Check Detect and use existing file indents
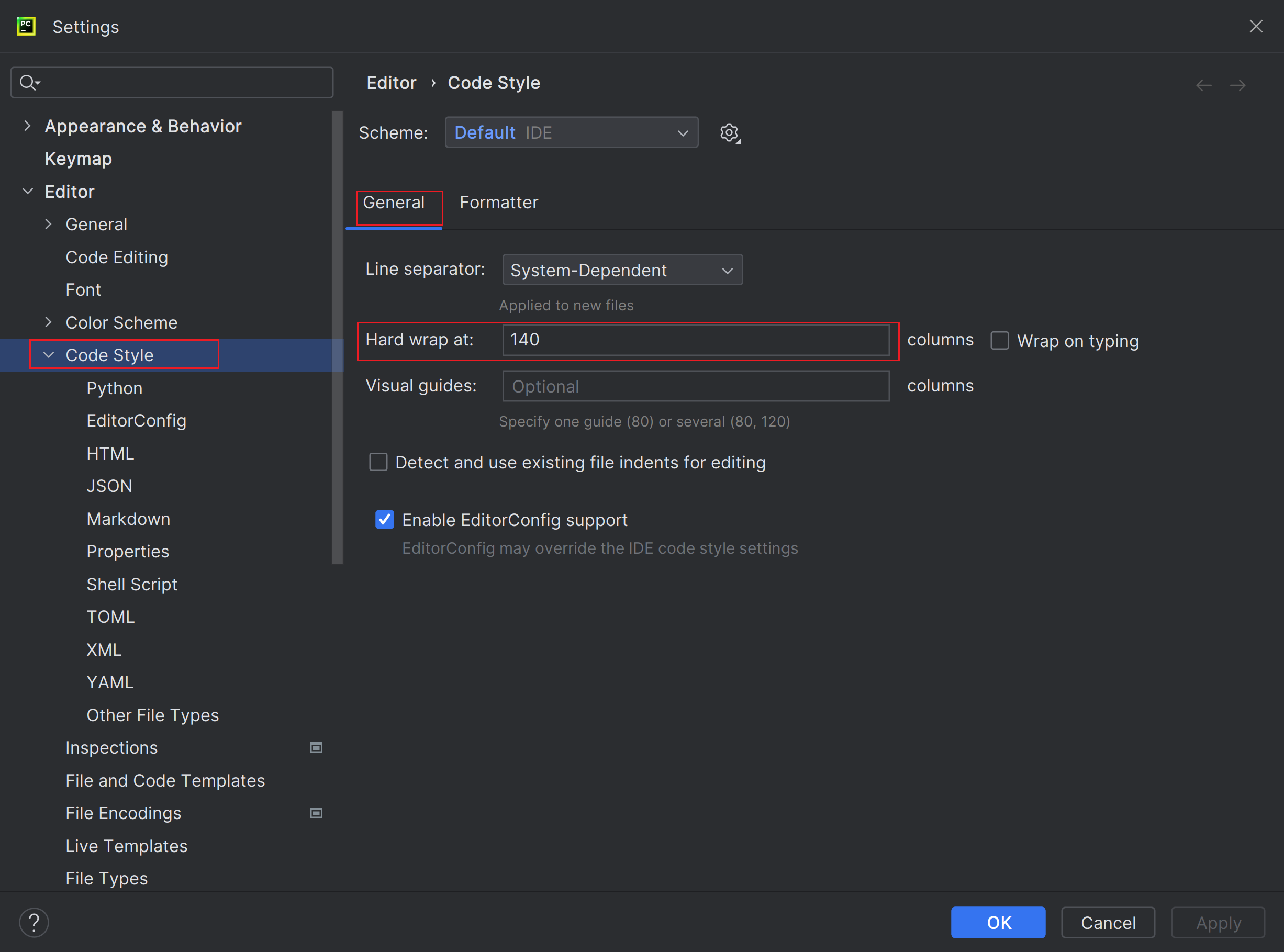This screenshot has width=1284, height=952. click(378, 462)
